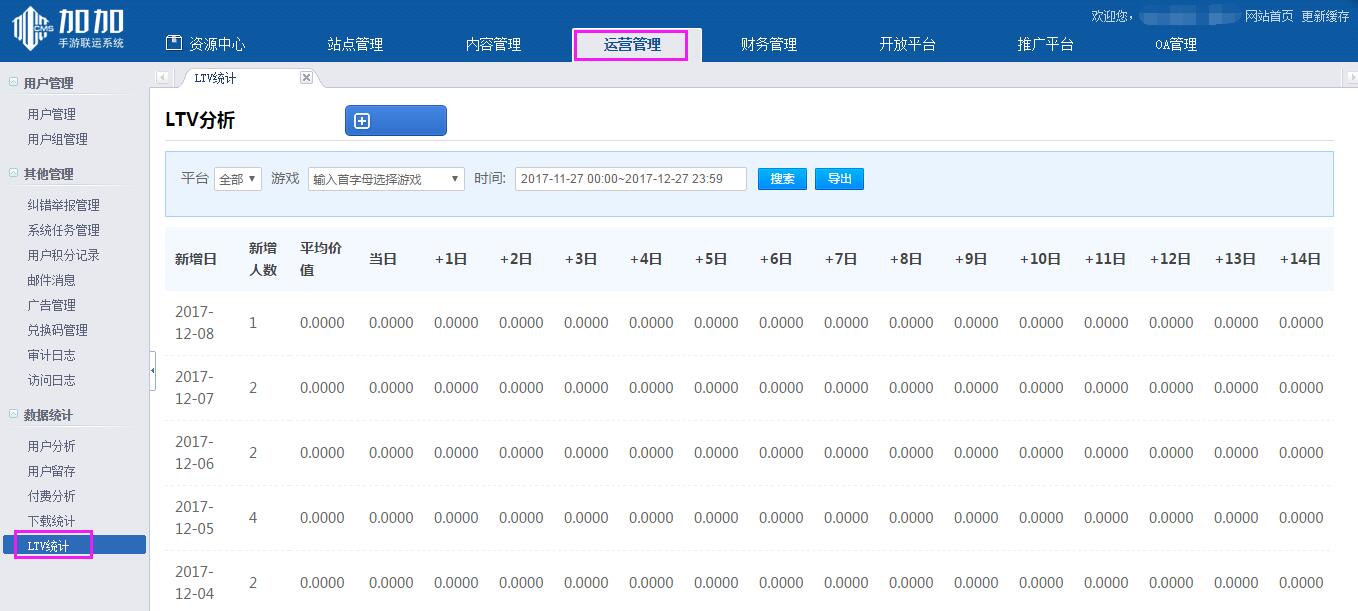Collapse the sidebar using the splitter handle
This screenshot has height=611, width=1358.
(x=152, y=371)
